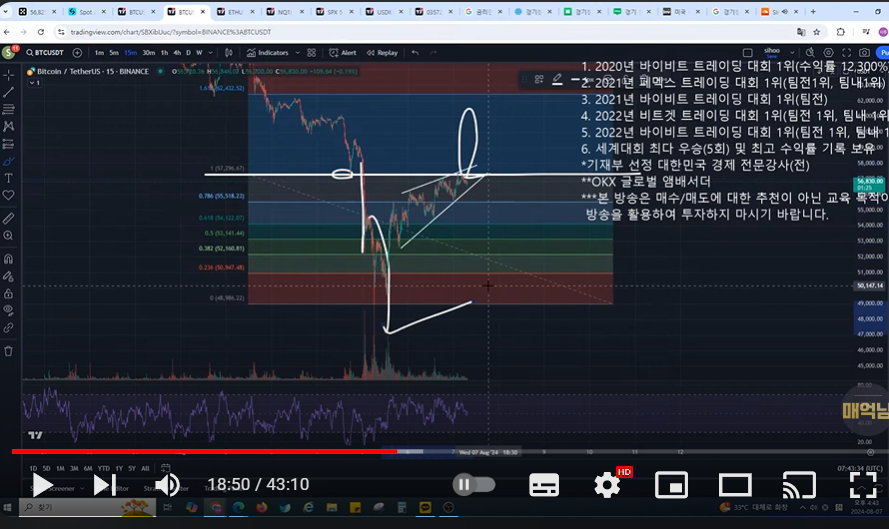This screenshot has height=529, width=889.
Task: Select the Text annotation tool
Action: [9, 178]
